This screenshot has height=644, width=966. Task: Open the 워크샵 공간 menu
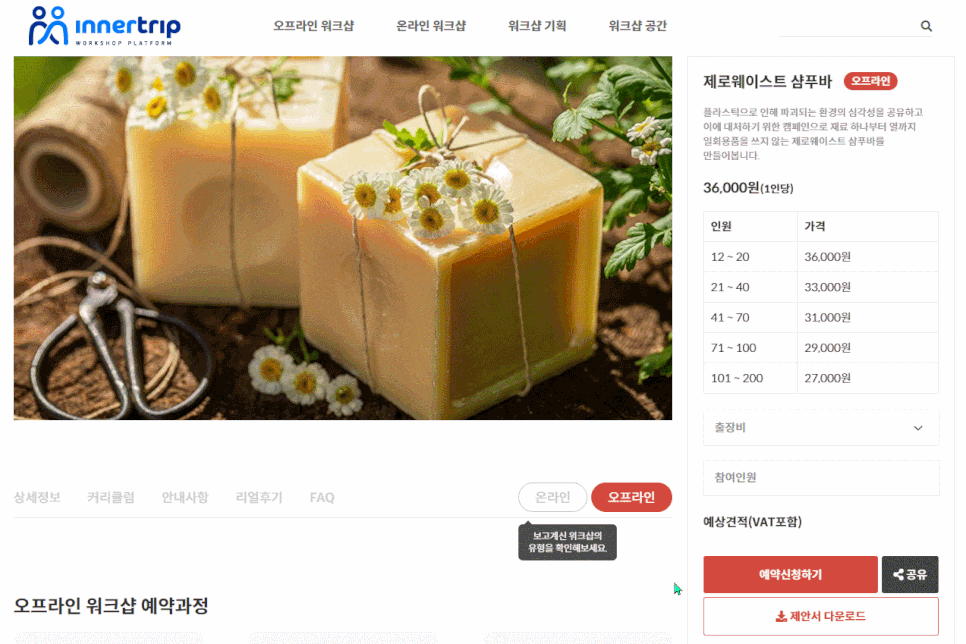pos(638,26)
